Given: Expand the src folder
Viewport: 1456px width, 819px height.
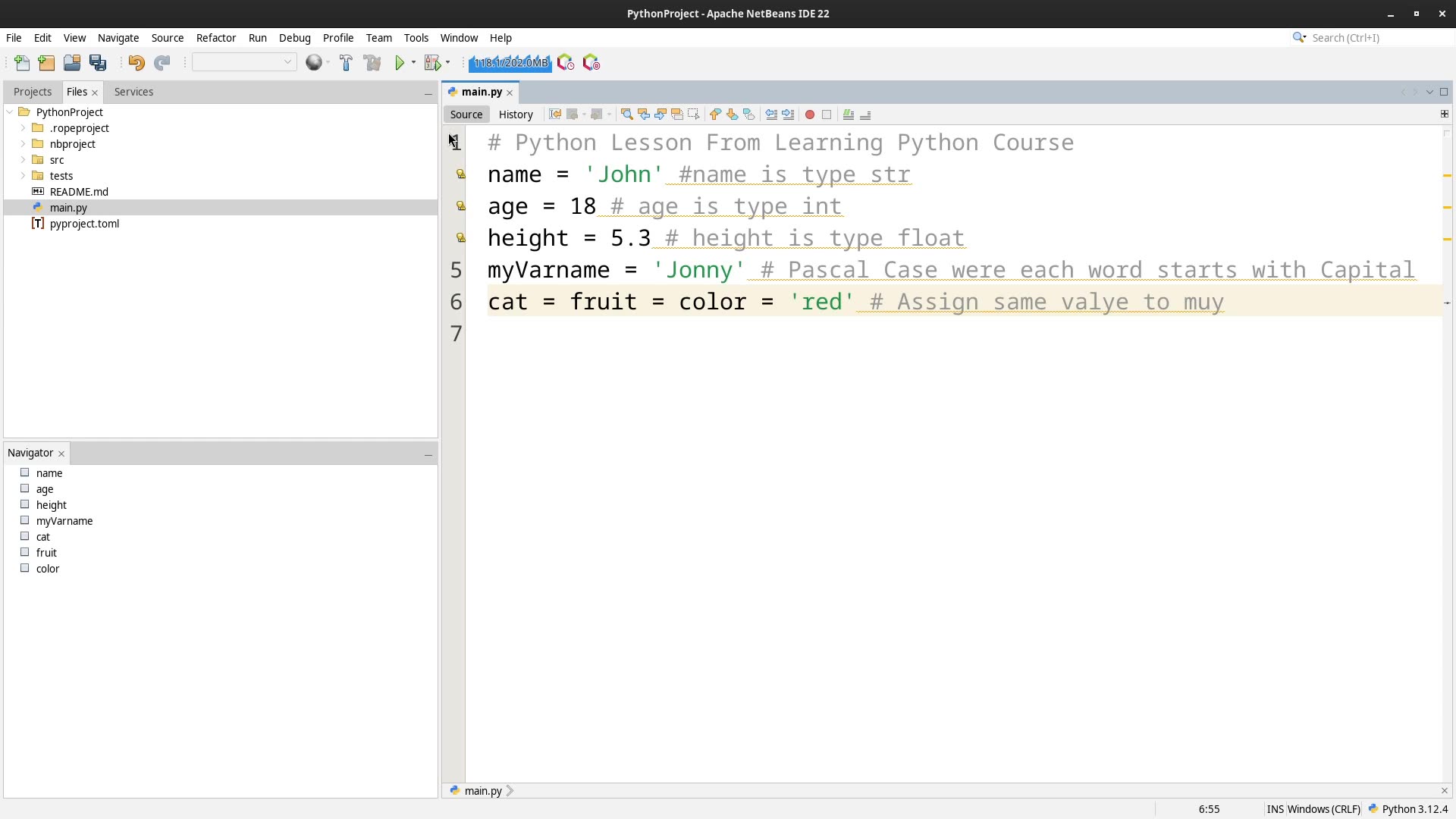Looking at the screenshot, I should pyautogui.click(x=24, y=160).
